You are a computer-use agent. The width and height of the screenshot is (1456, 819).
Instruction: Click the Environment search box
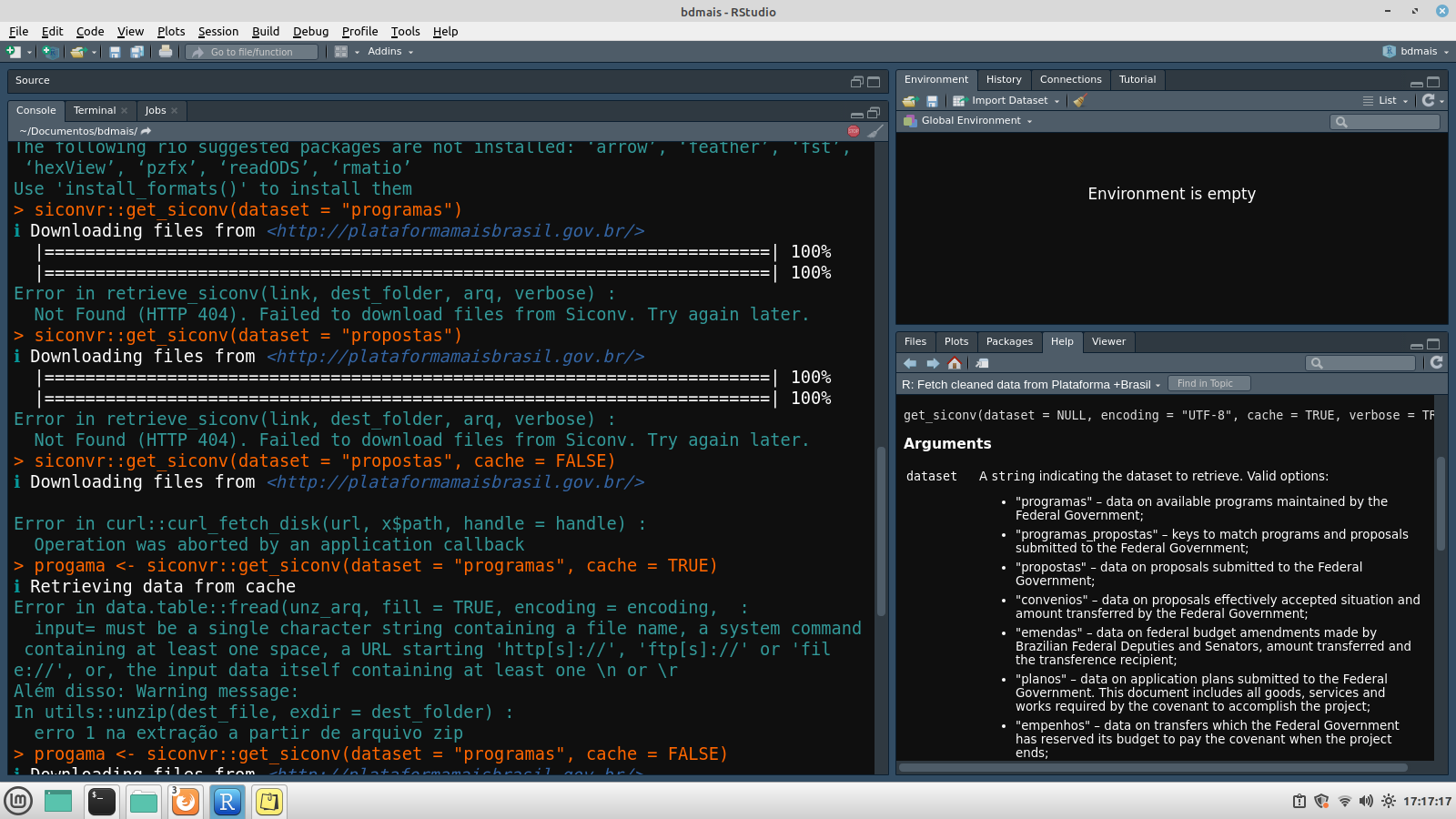click(1385, 122)
